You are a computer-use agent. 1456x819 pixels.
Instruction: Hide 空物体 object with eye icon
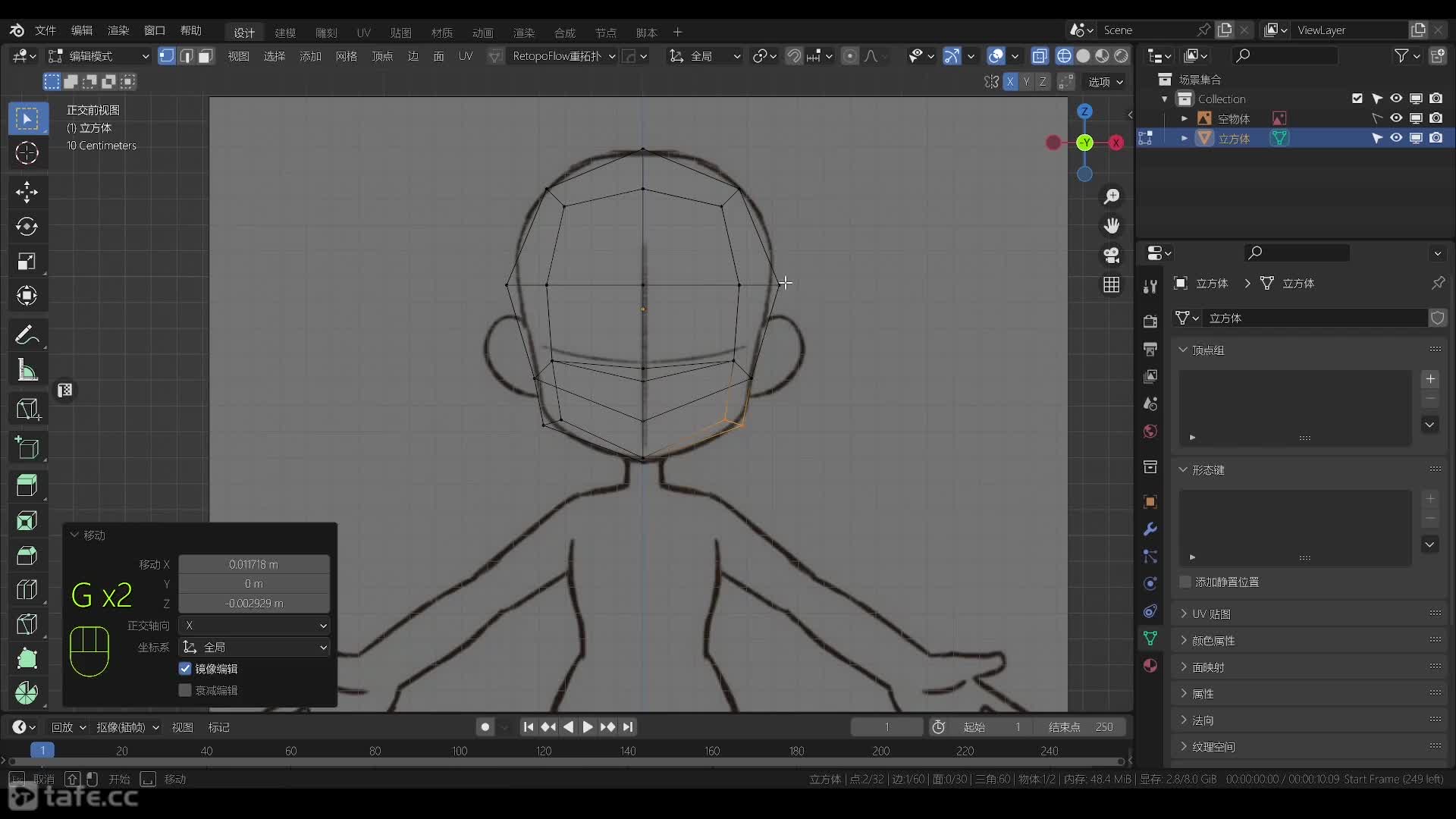point(1396,118)
